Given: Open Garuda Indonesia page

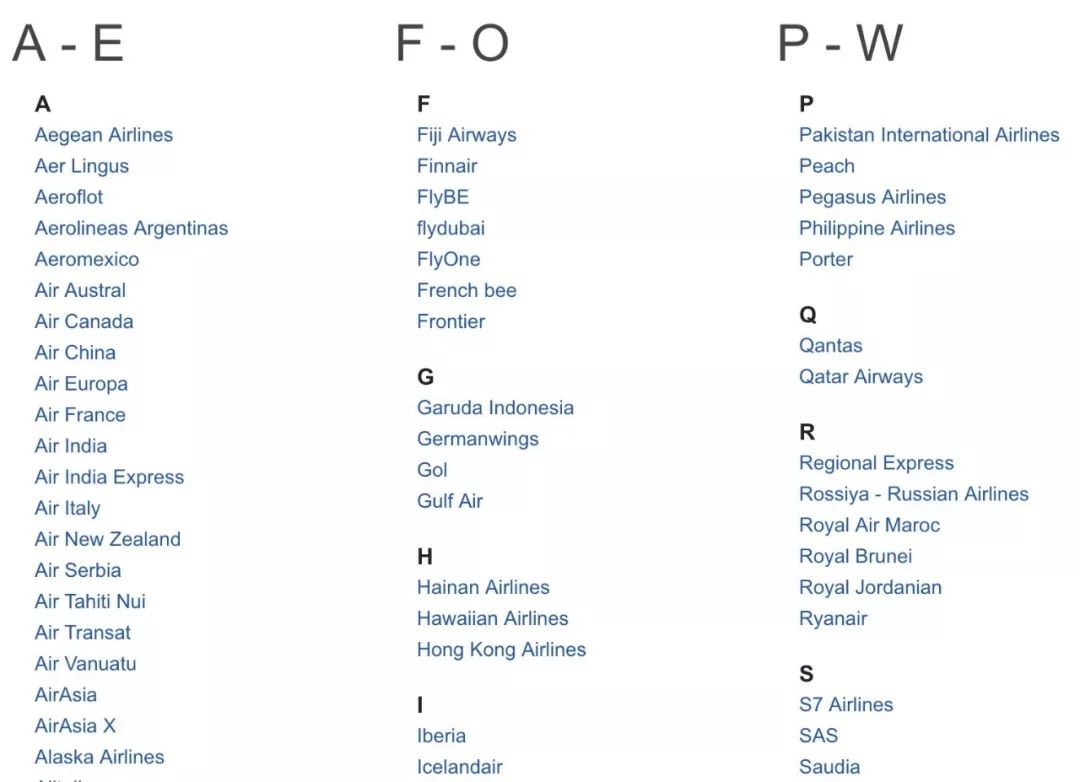Looking at the screenshot, I should pyautogui.click(x=496, y=408).
